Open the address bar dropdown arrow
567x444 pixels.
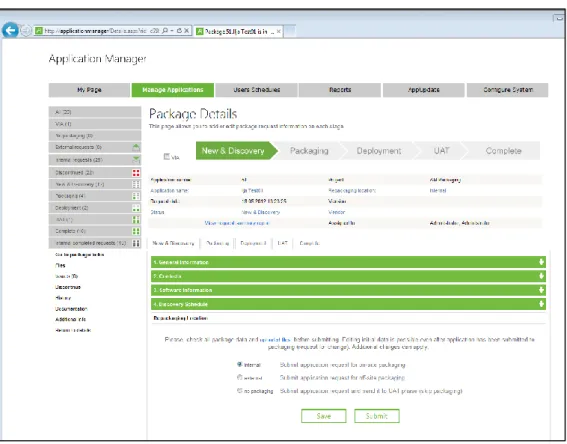[172, 31]
